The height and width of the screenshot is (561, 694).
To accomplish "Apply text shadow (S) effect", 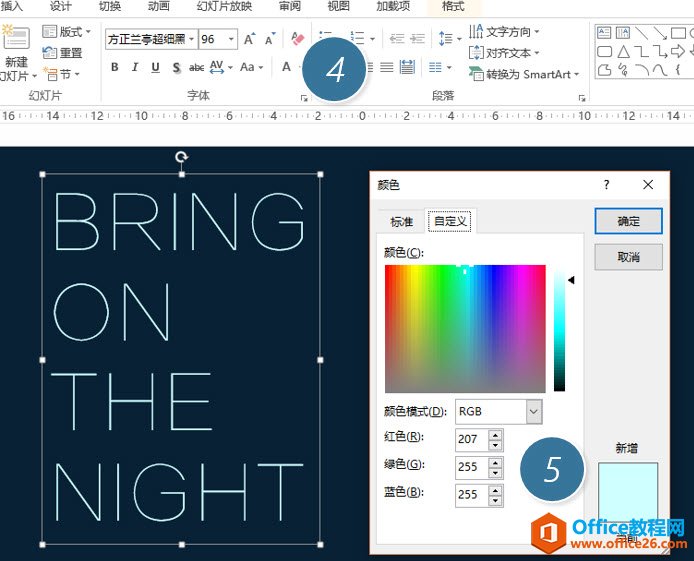I will point(176,68).
